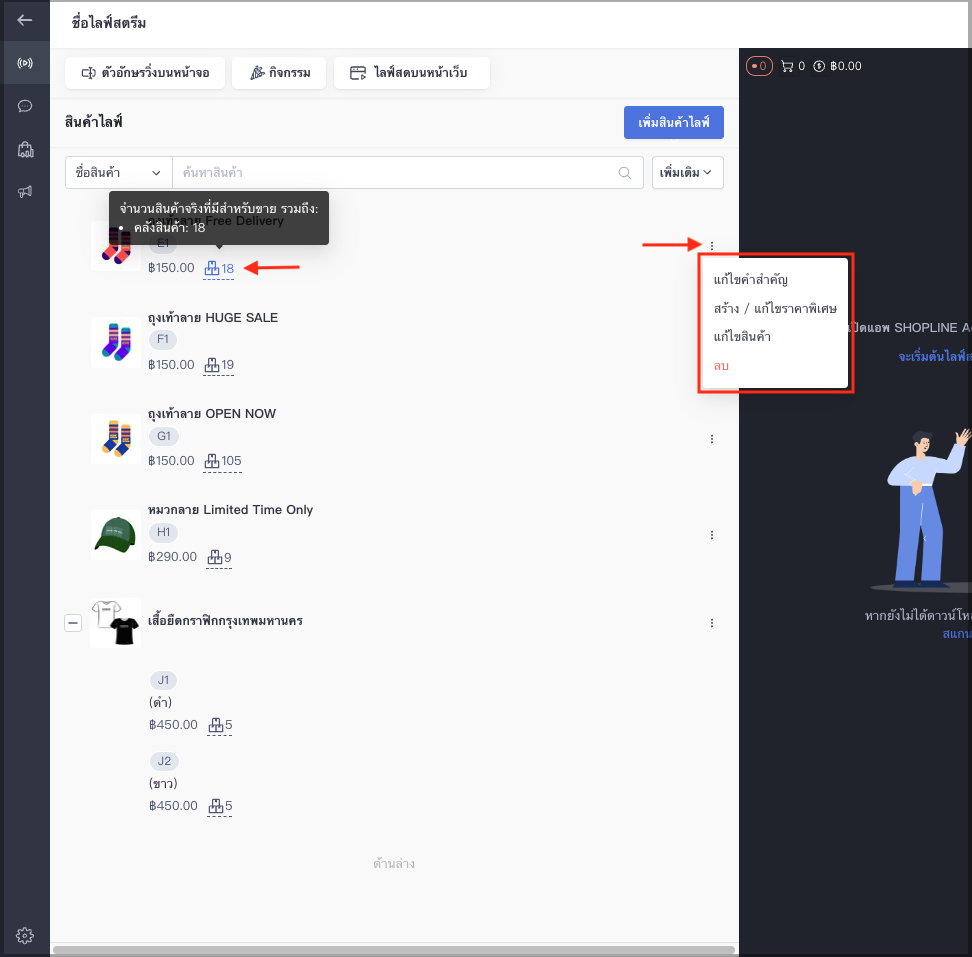
Task: Select แก้ไขคำสำคัญ from the menu
Action: click(751, 280)
